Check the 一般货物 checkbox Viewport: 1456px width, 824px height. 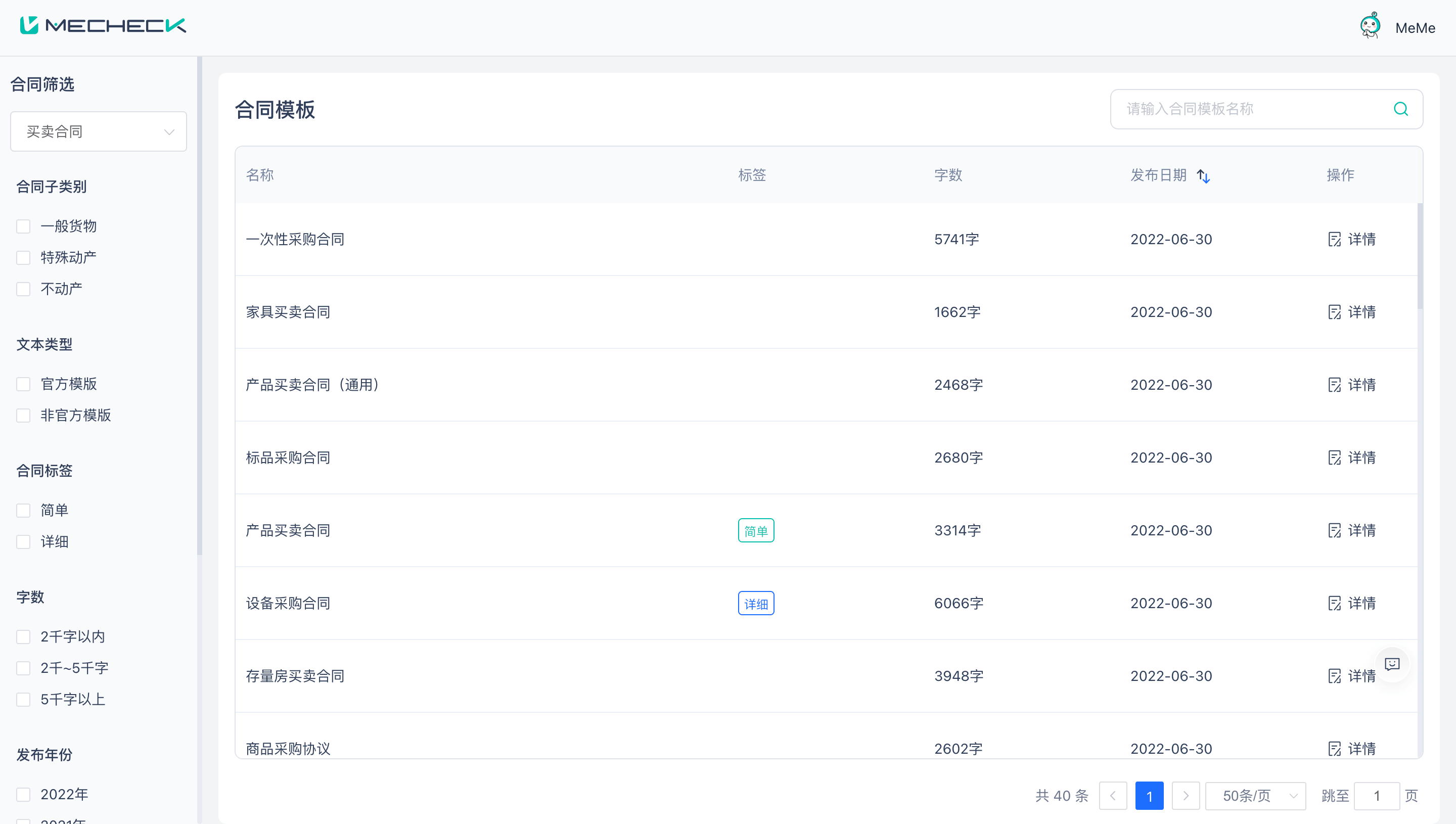(x=23, y=226)
